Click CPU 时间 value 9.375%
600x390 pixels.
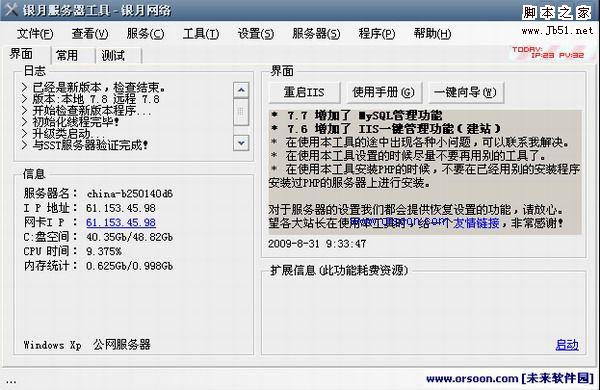click(104, 251)
